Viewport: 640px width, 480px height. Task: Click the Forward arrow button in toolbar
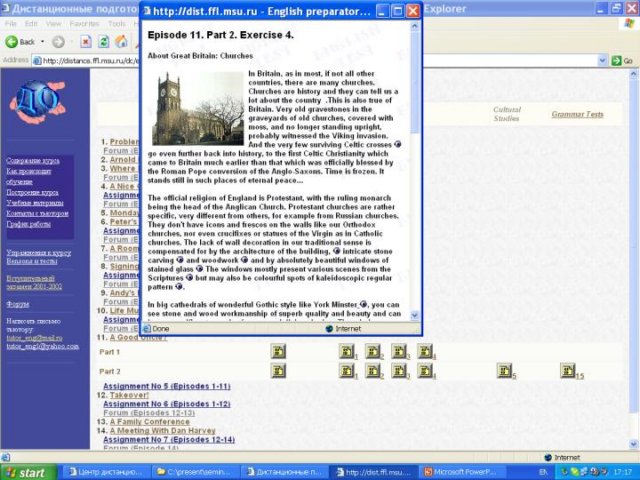58,42
